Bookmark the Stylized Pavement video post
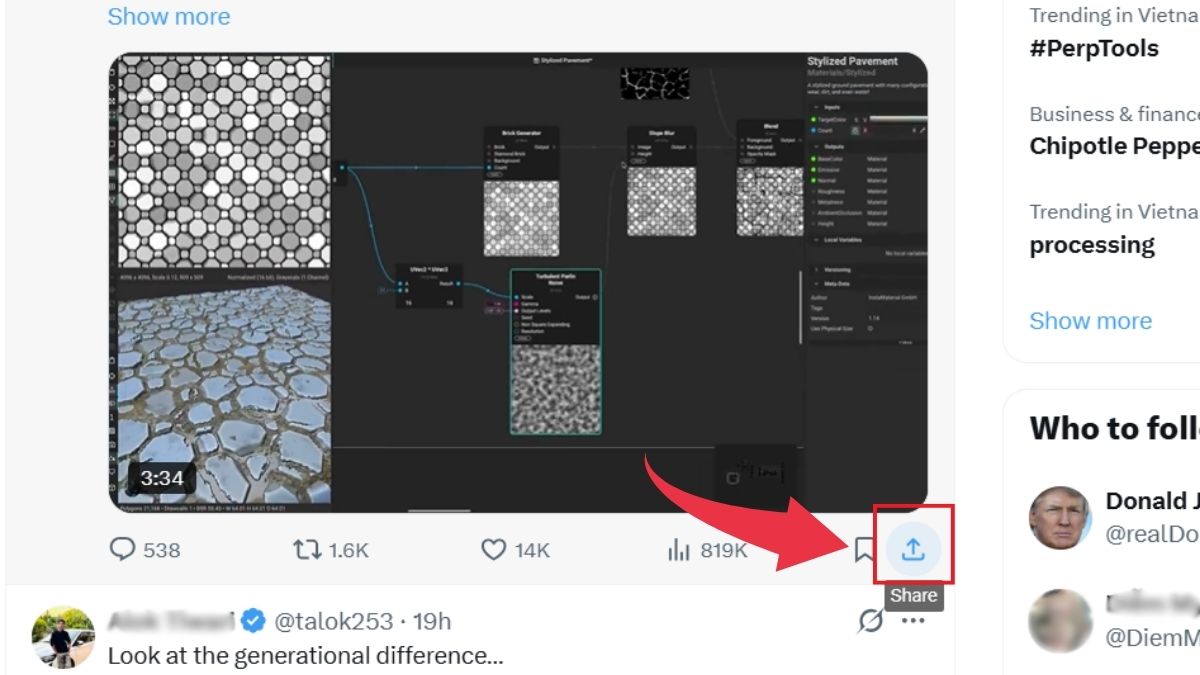This screenshot has width=1200, height=675. [x=865, y=548]
